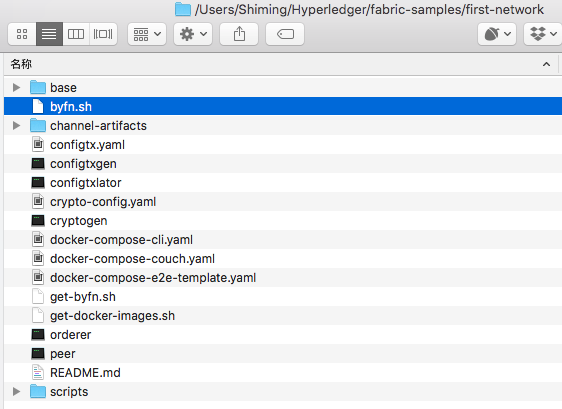Select the configtxgen executable icon
This screenshot has width=562, height=409.
tap(38, 163)
